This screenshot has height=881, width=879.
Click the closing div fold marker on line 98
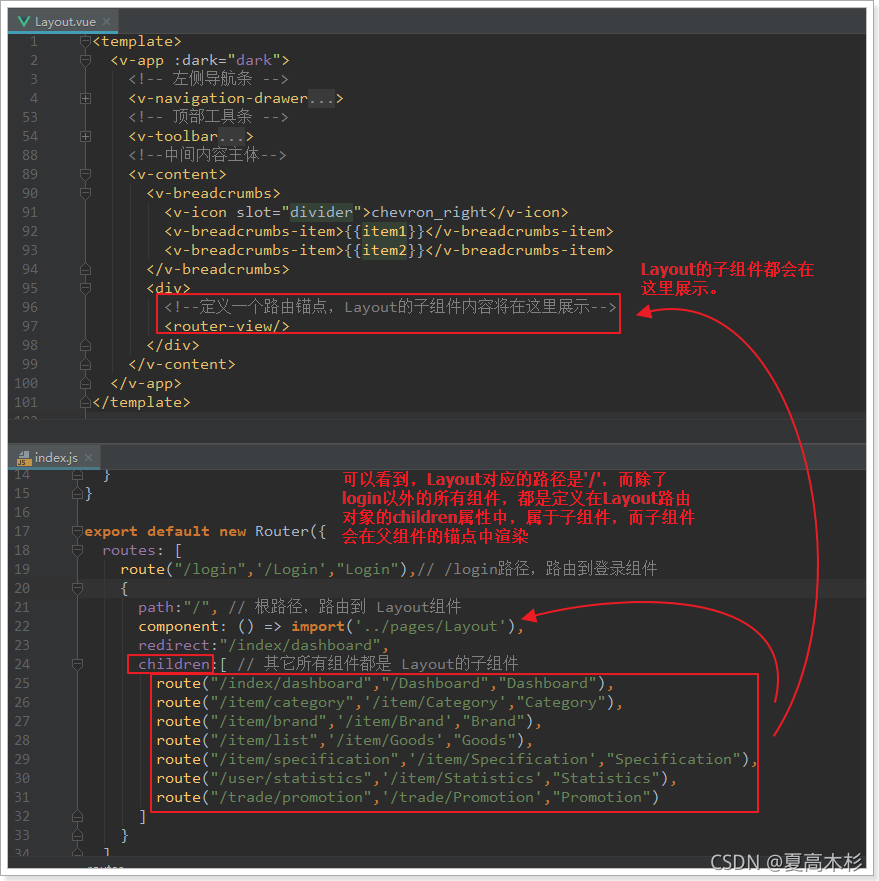tap(85, 345)
